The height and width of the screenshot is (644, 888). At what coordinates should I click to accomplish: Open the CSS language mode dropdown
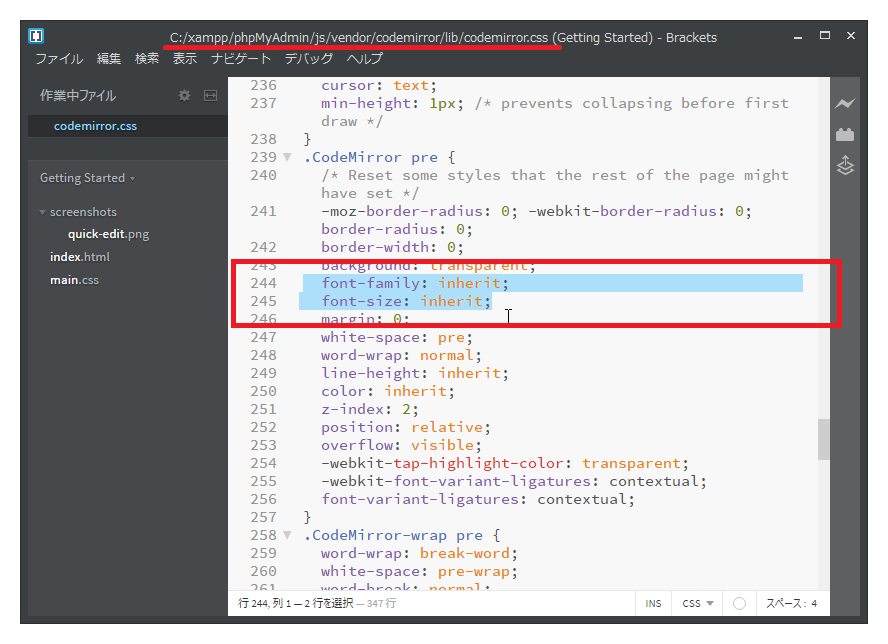click(698, 603)
